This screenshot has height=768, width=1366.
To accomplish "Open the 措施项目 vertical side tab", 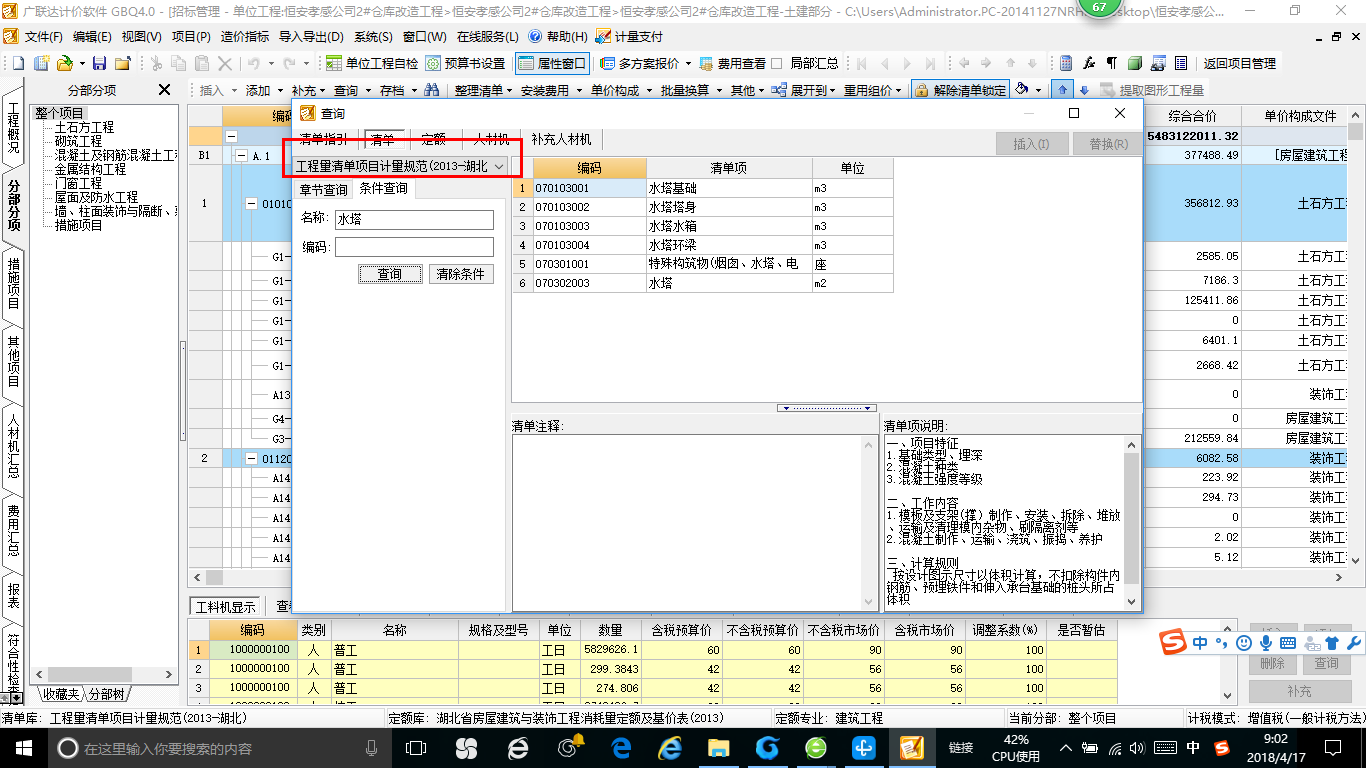I will coord(14,283).
